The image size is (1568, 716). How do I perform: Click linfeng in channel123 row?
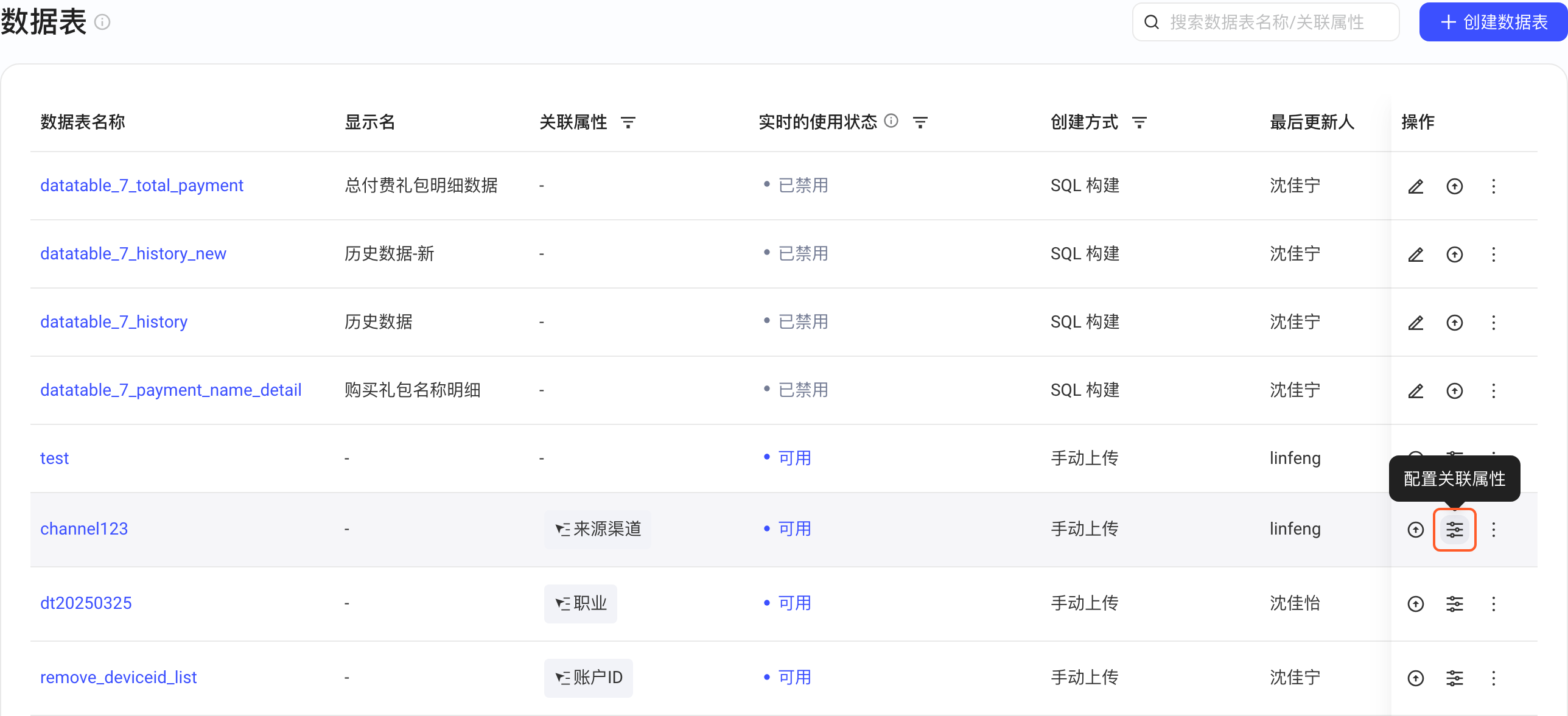pyautogui.click(x=1295, y=528)
